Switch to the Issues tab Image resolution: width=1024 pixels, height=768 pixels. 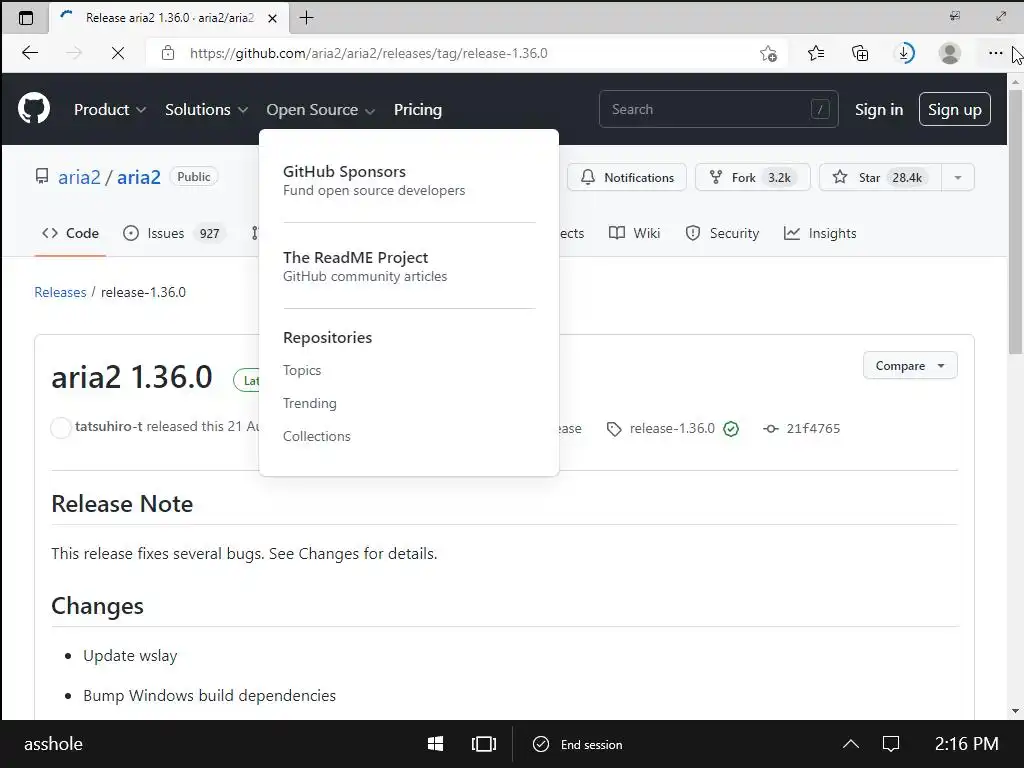point(174,233)
